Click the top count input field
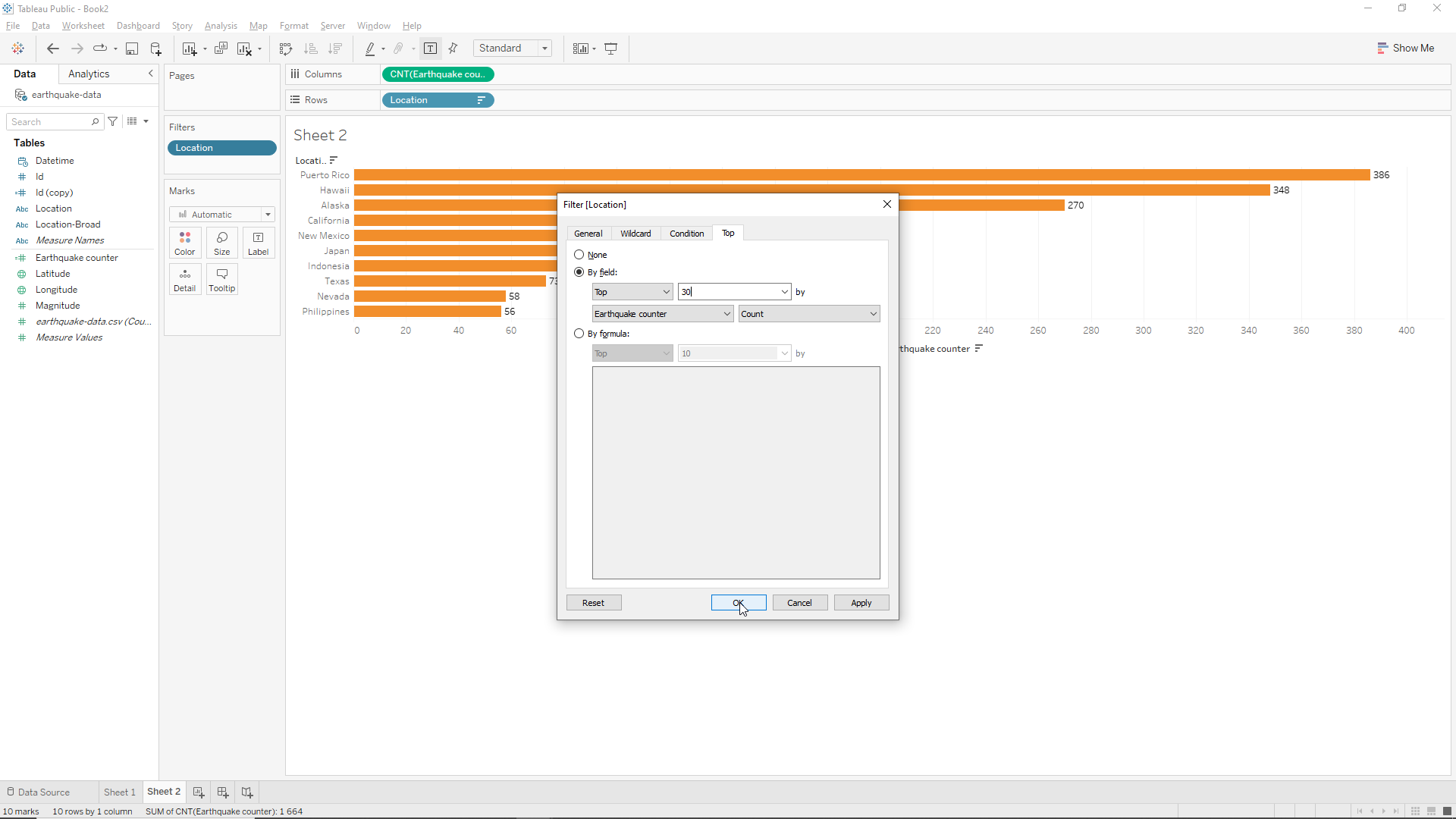1456x819 pixels. pyautogui.click(x=728, y=292)
